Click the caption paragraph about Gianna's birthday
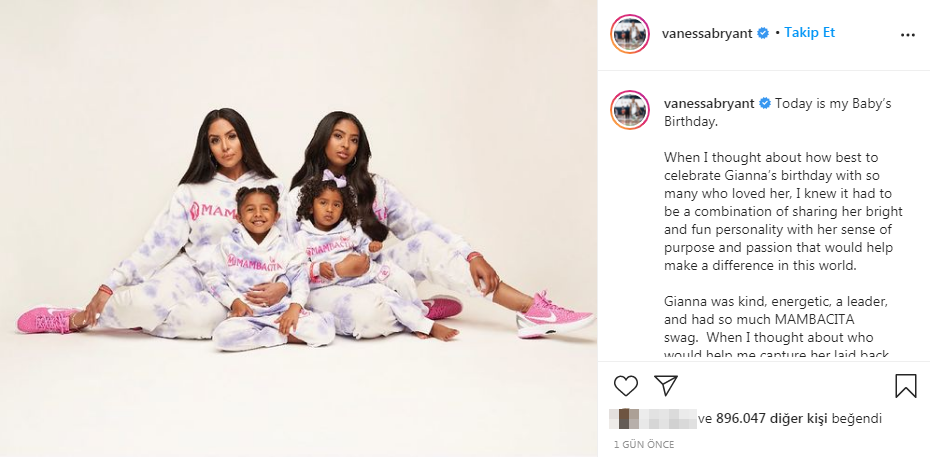The image size is (930, 457). point(783,212)
